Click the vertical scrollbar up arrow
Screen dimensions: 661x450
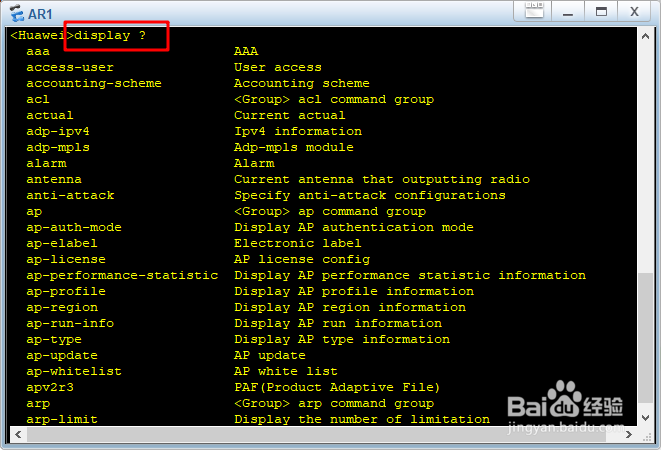tap(645, 37)
